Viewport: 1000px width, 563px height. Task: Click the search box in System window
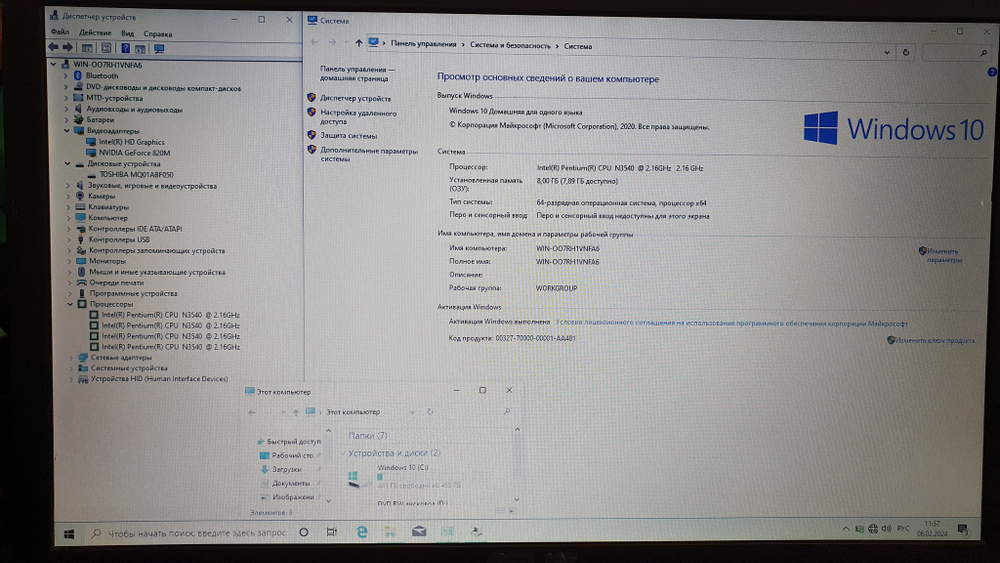pyautogui.click(x=956, y=54)
